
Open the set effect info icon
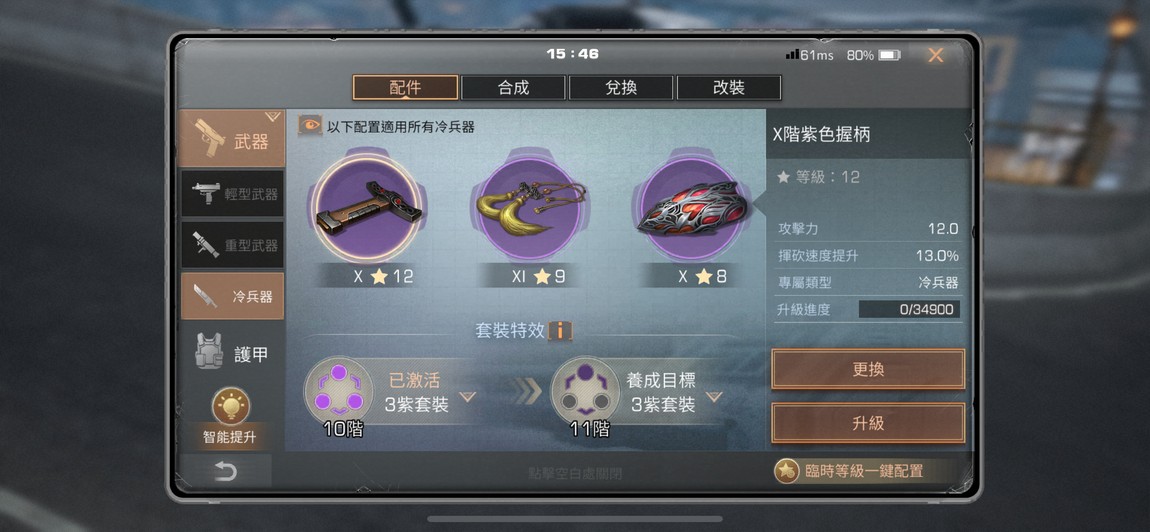(560, 330)
